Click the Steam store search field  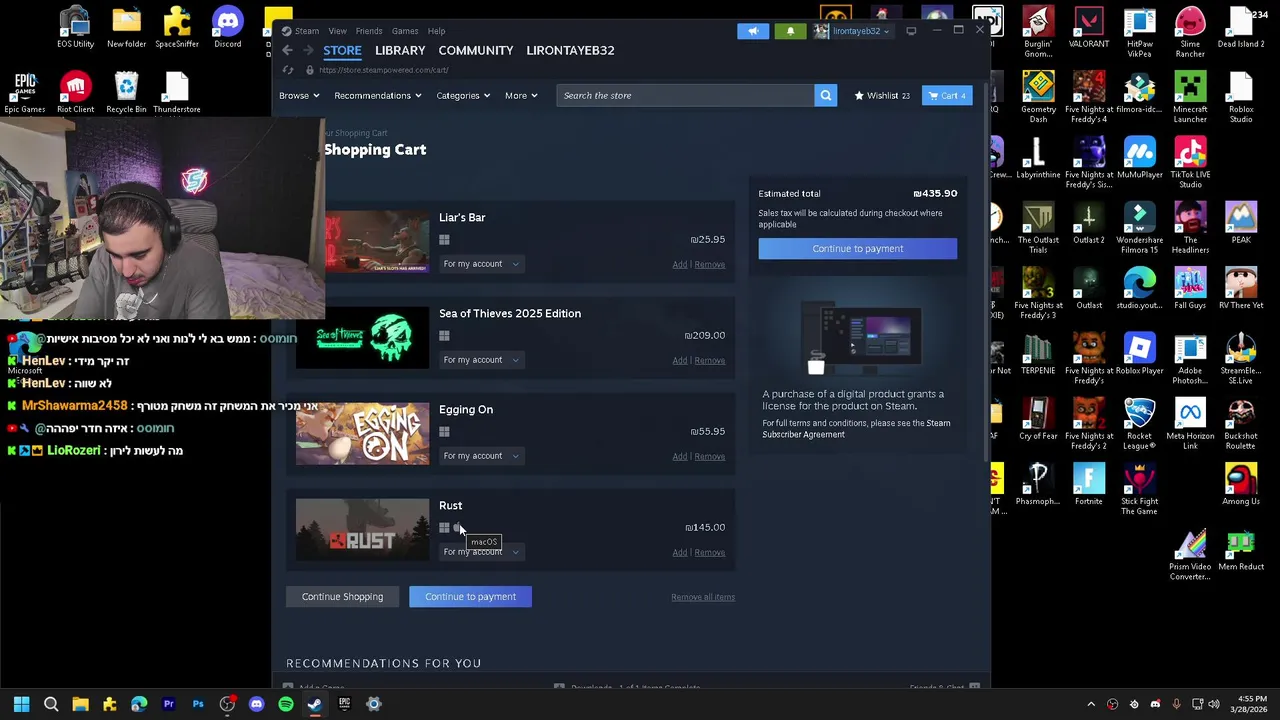pos(686,95)
